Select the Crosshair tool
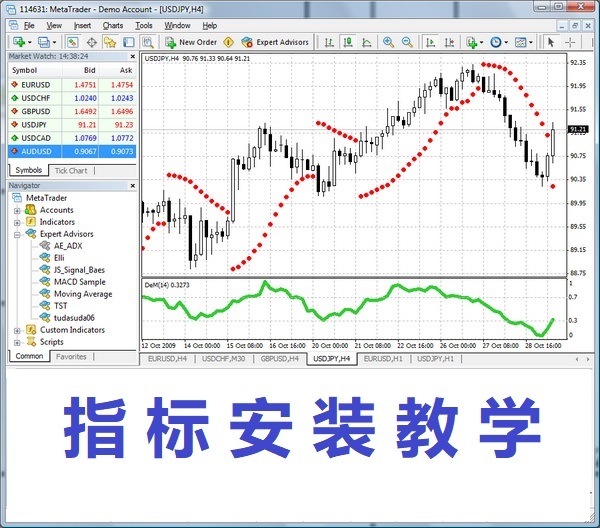 [570, 42]
